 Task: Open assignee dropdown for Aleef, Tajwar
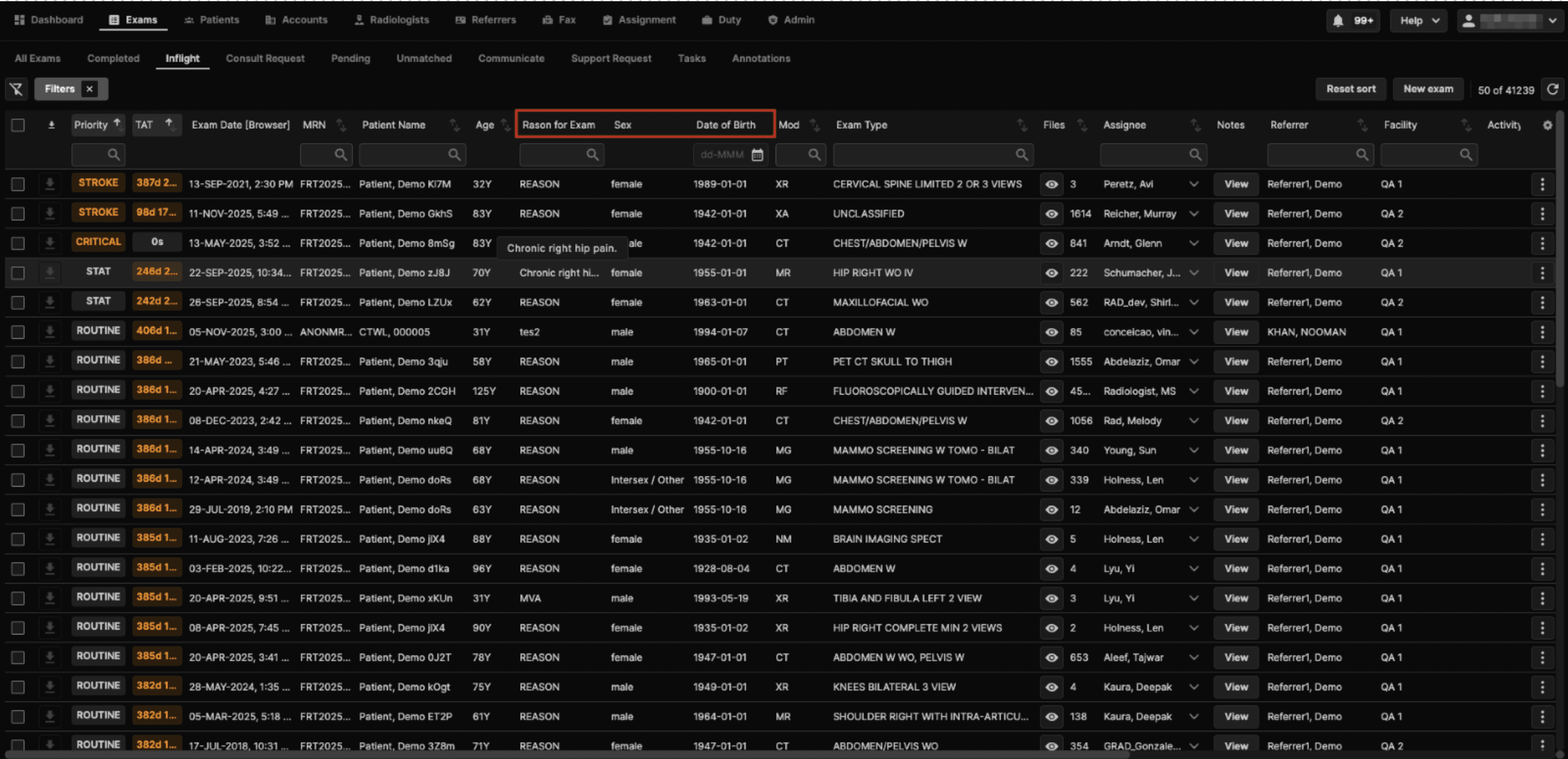coord(1193,657)
